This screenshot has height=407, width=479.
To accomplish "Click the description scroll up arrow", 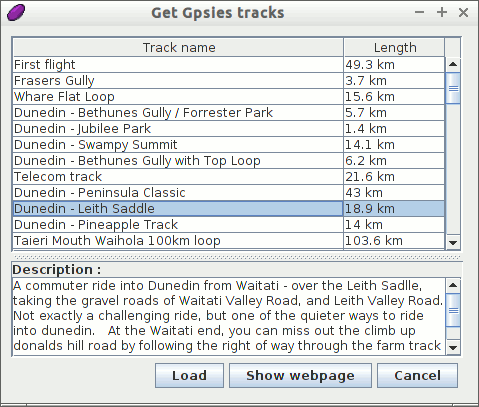I will (x=453, y=285).
